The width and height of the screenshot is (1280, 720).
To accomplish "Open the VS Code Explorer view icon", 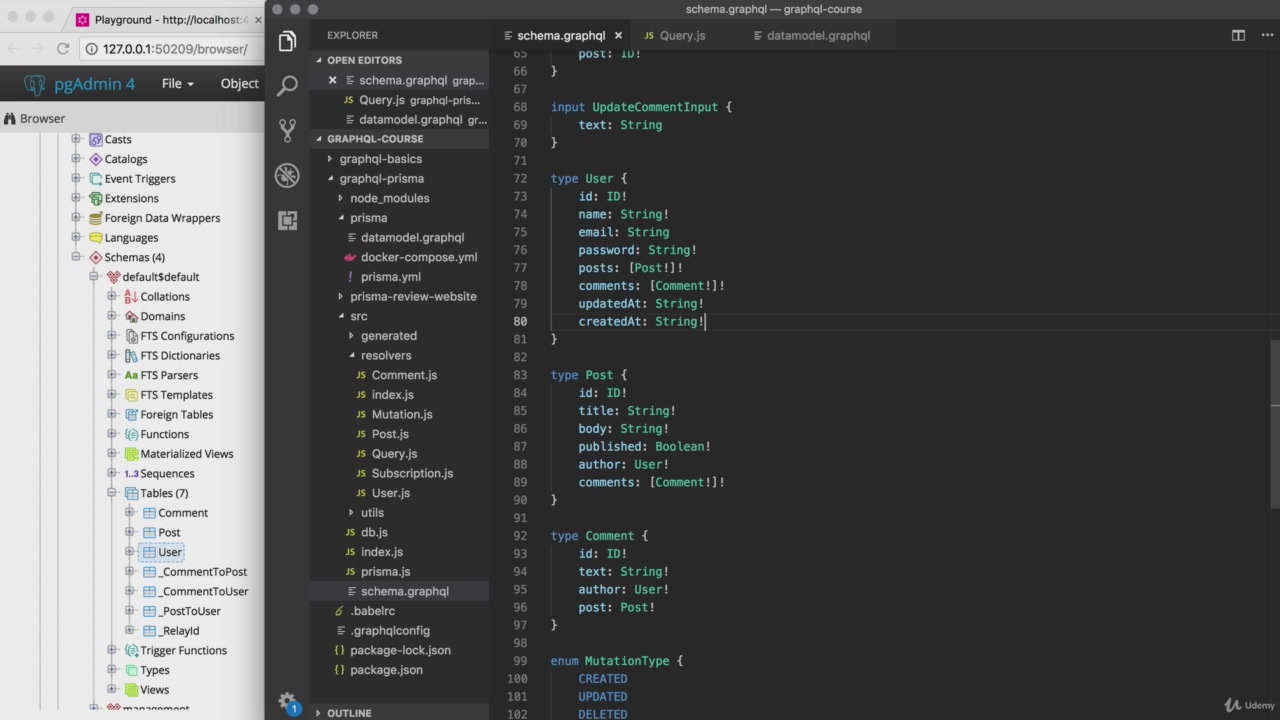I will point(287,41).
